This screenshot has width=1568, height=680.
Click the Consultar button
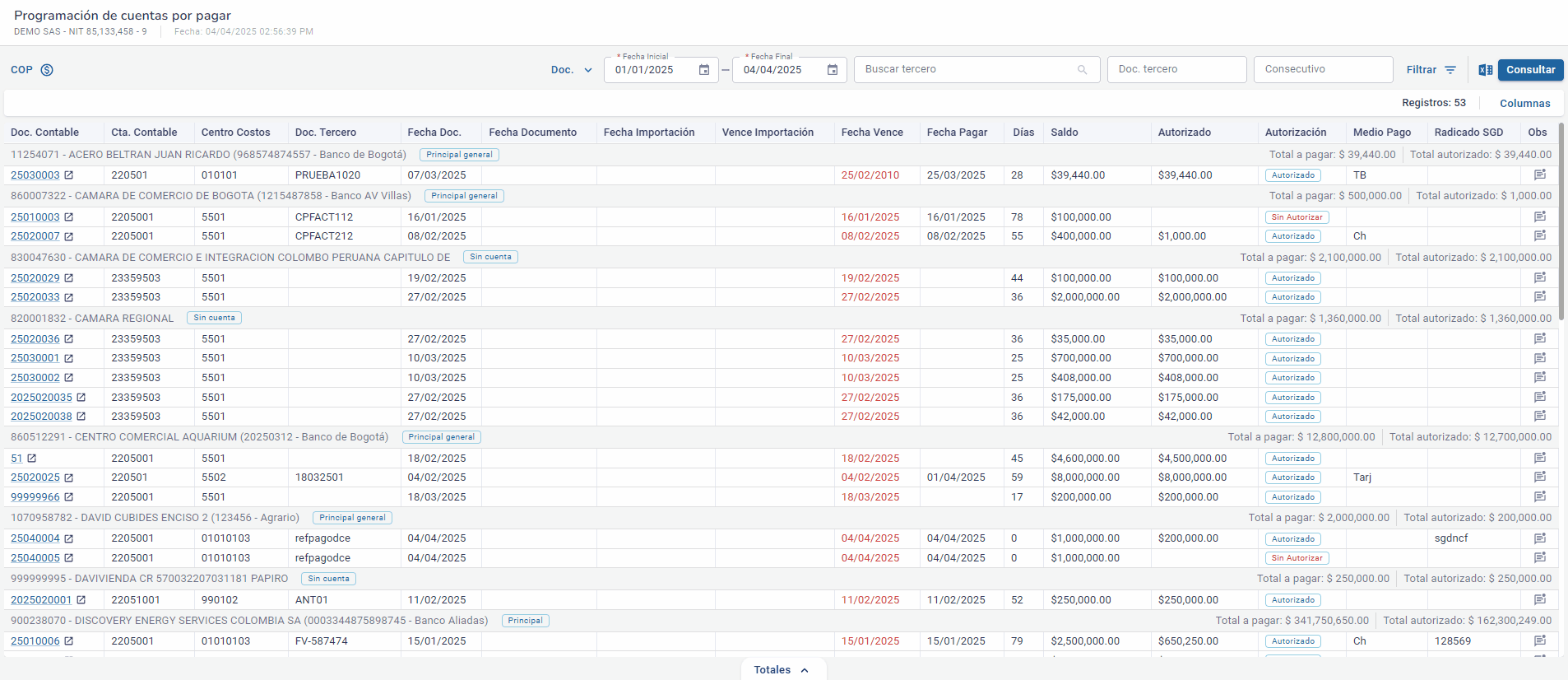click(1530, 70)
